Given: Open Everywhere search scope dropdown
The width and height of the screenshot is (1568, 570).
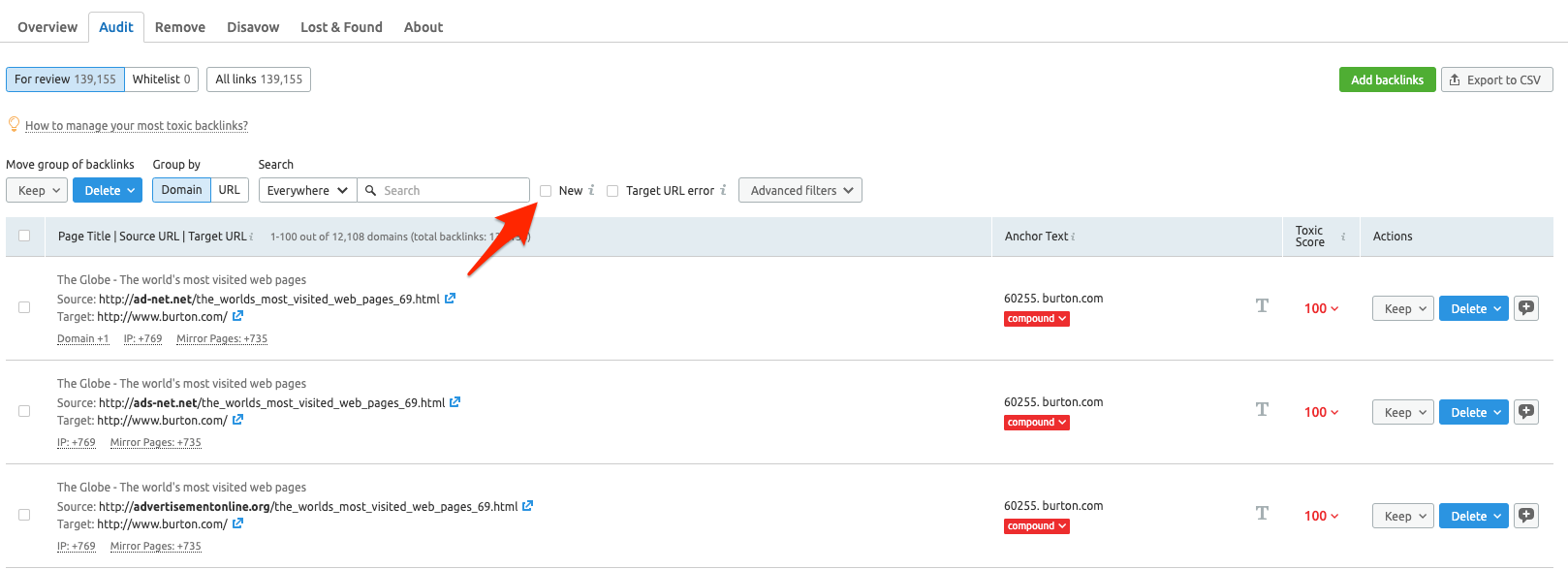Looking at the screenshot, I should pyautogui.click(x=307, y=190).
